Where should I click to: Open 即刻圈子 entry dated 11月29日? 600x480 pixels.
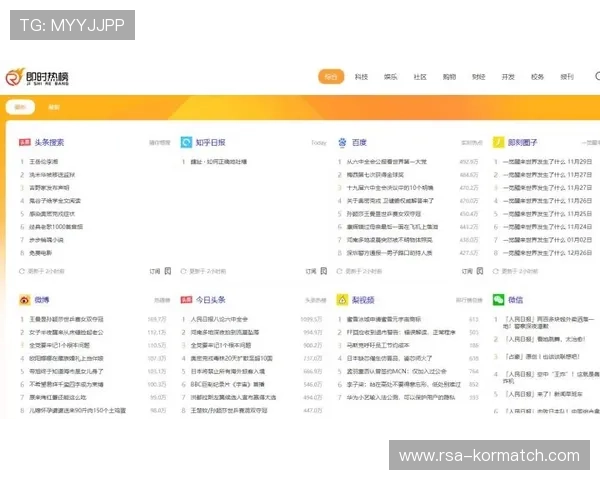pyautogui.click(x=548, y=162)
